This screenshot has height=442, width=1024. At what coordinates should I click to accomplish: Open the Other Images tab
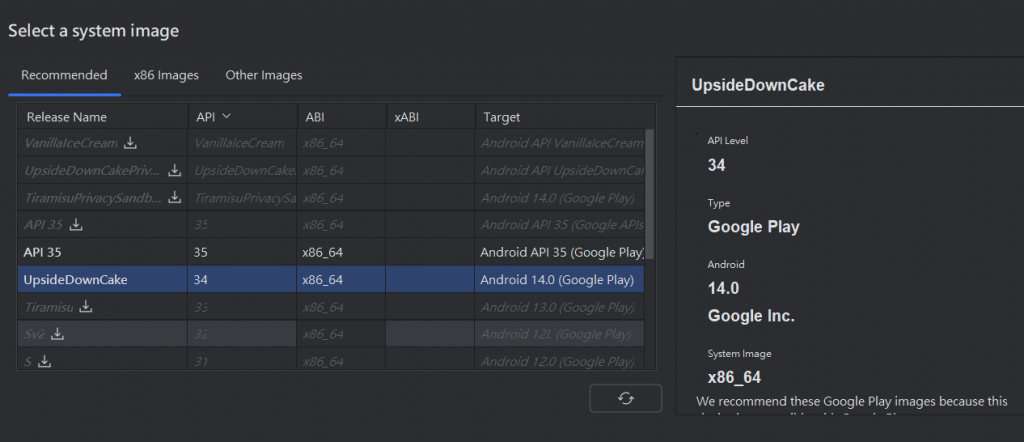[x=264, y=75]
